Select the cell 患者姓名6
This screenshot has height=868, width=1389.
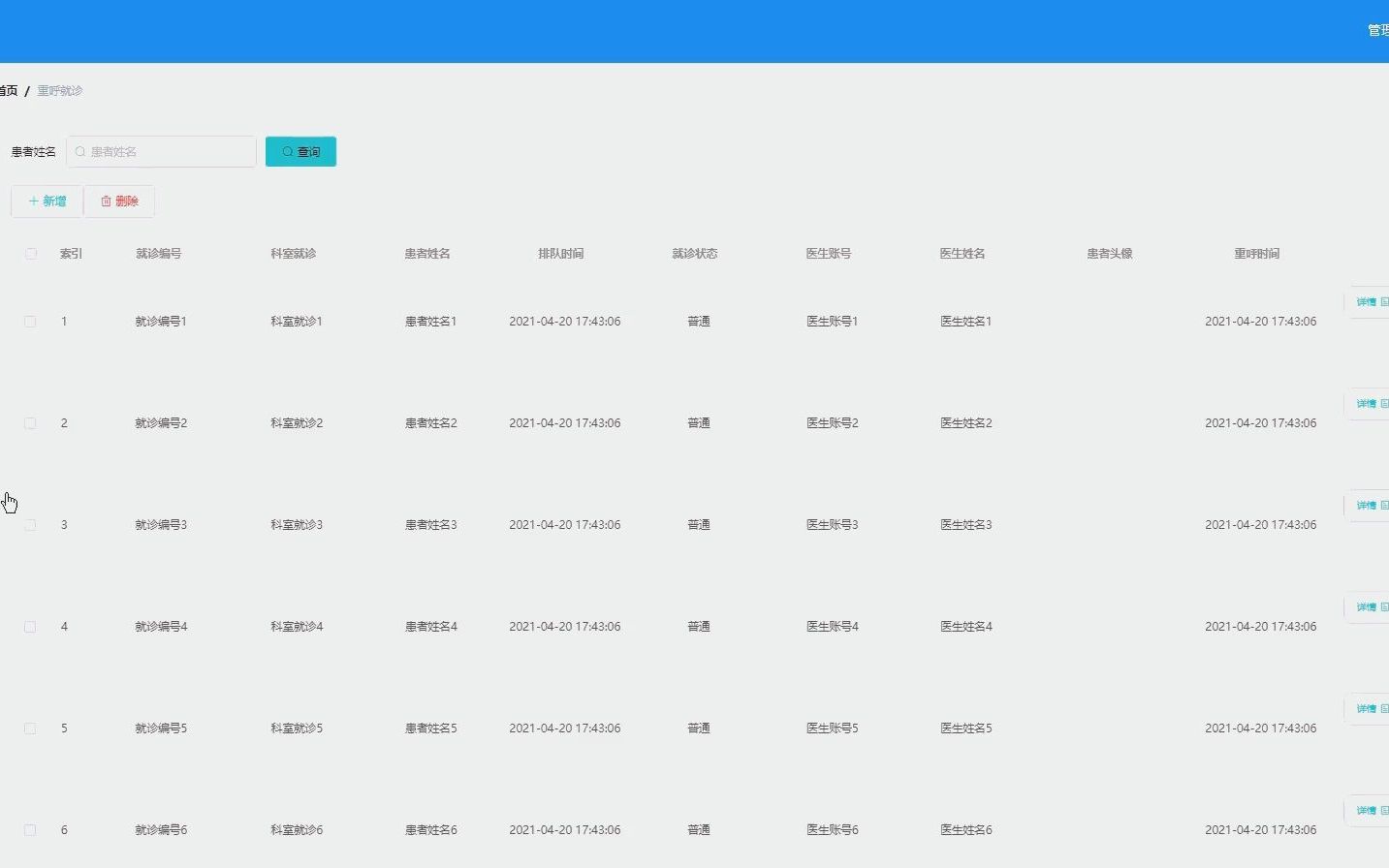pyautogui.click(x=430, y=830)
